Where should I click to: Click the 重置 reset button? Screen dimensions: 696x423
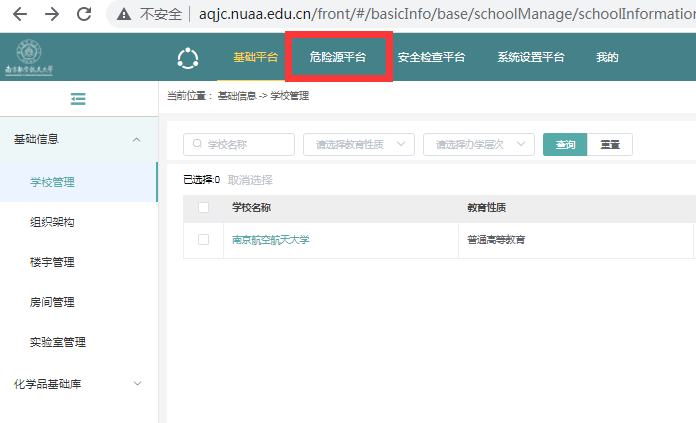pos(609,145)
